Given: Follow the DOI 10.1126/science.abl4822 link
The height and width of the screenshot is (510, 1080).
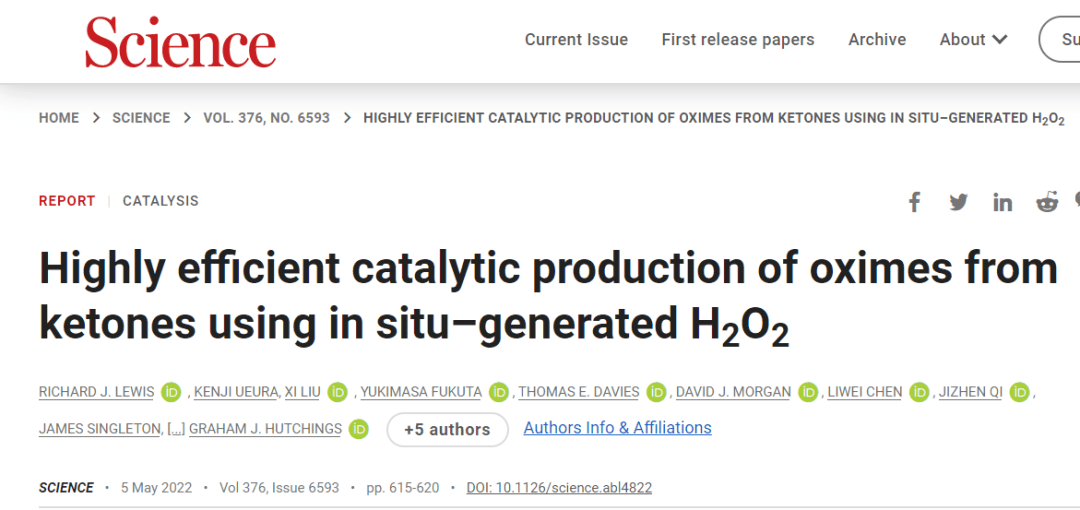Looking at the screenshot, I should click(559, 488).
